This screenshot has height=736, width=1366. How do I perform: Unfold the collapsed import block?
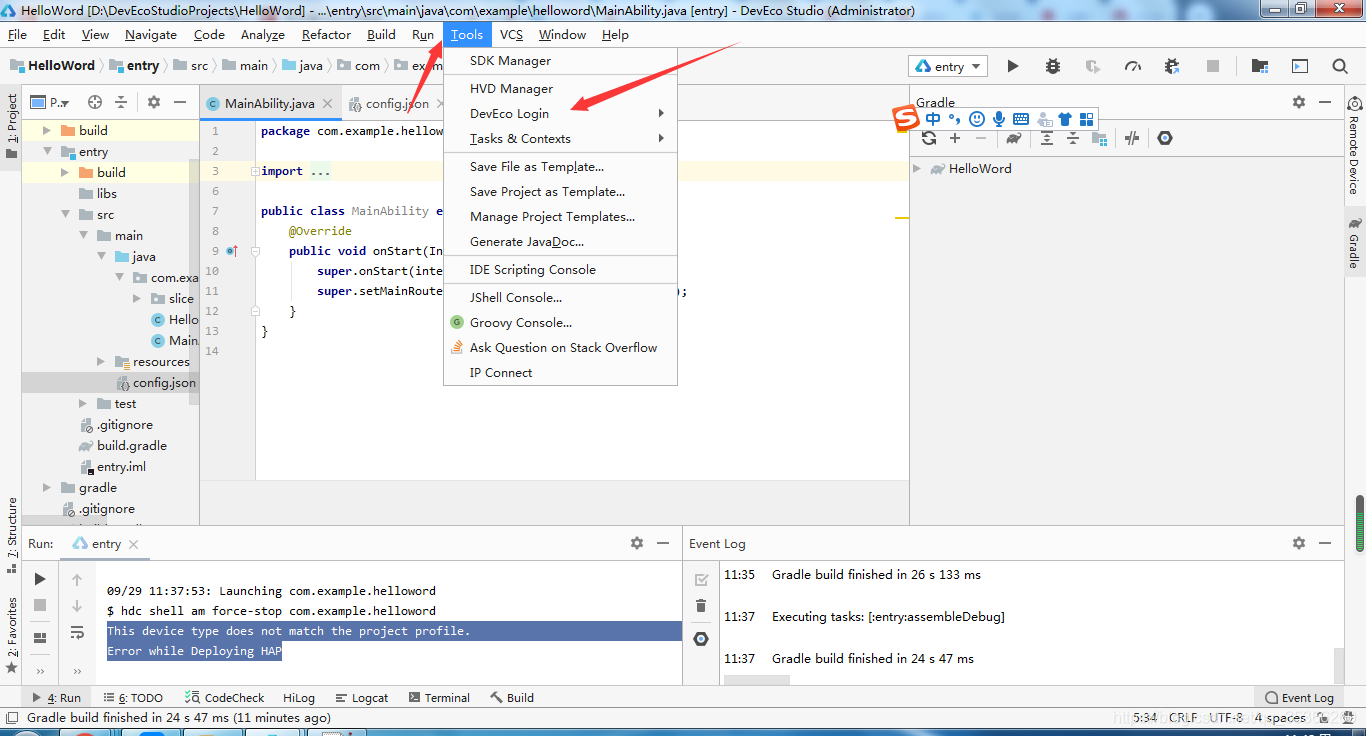(x=255, y=172)
